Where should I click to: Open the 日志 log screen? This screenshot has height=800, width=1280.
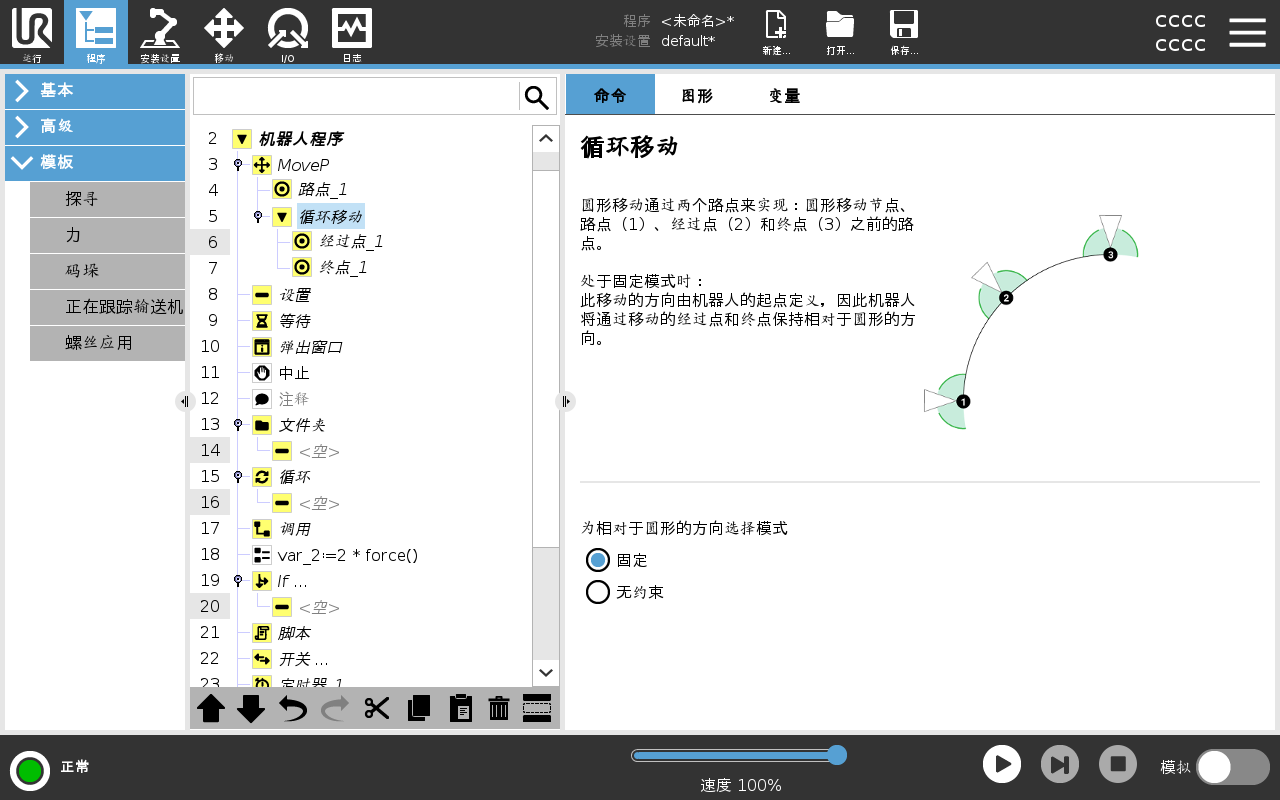[352, 33]
